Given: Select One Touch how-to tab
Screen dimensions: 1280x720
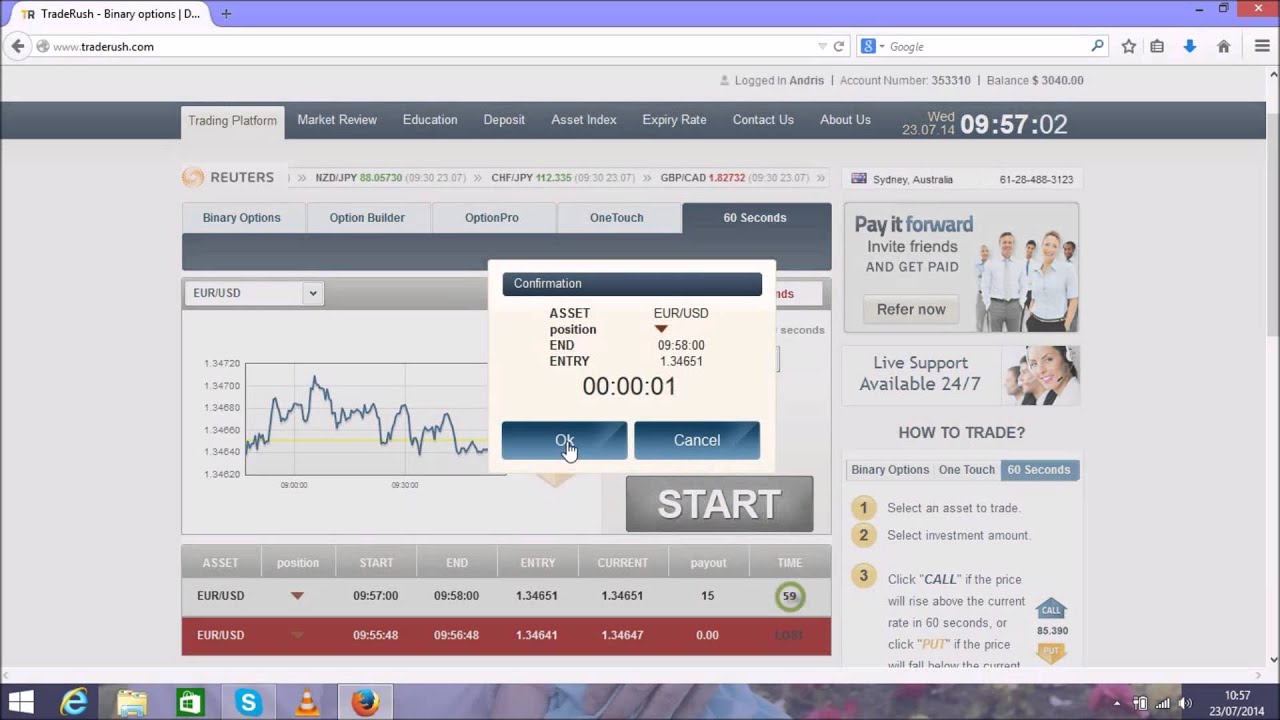Looking at the screenshot, I should pos(967,470).
